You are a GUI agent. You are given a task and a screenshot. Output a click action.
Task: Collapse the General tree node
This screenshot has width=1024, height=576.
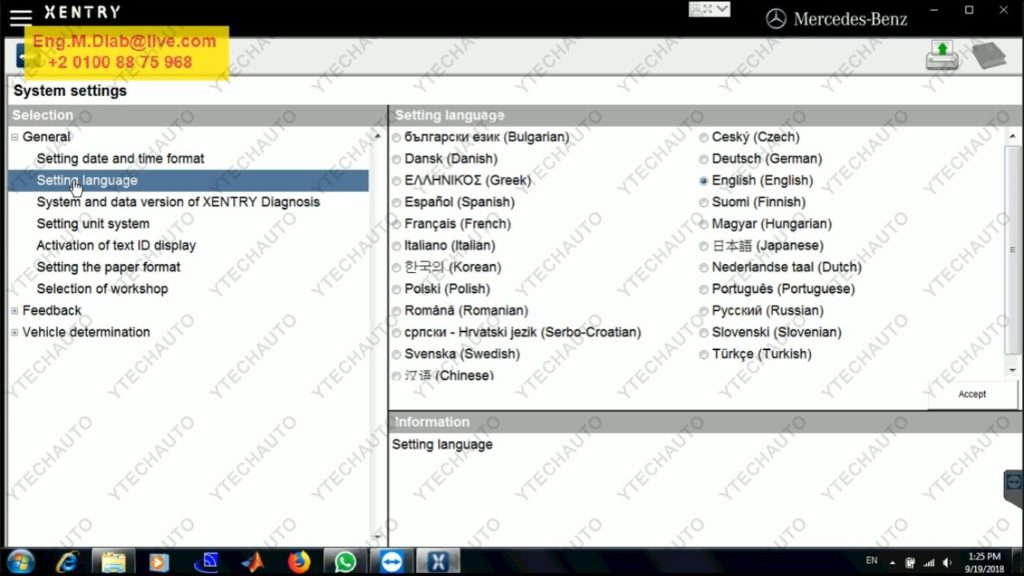(x=14, y=137)
